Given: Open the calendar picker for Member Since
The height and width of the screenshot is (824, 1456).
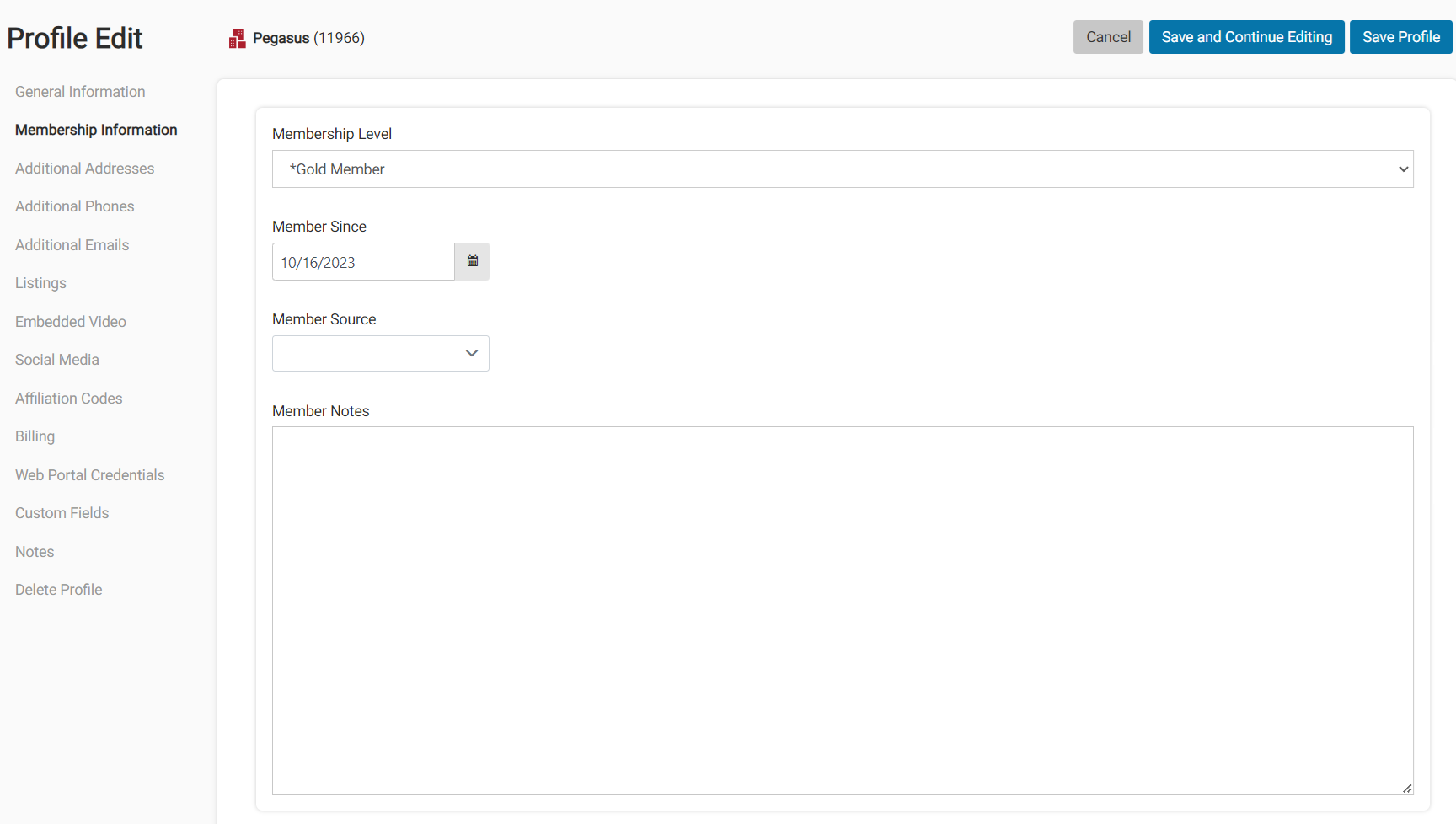Looking at the screenshot, I should tap(472, 261).
